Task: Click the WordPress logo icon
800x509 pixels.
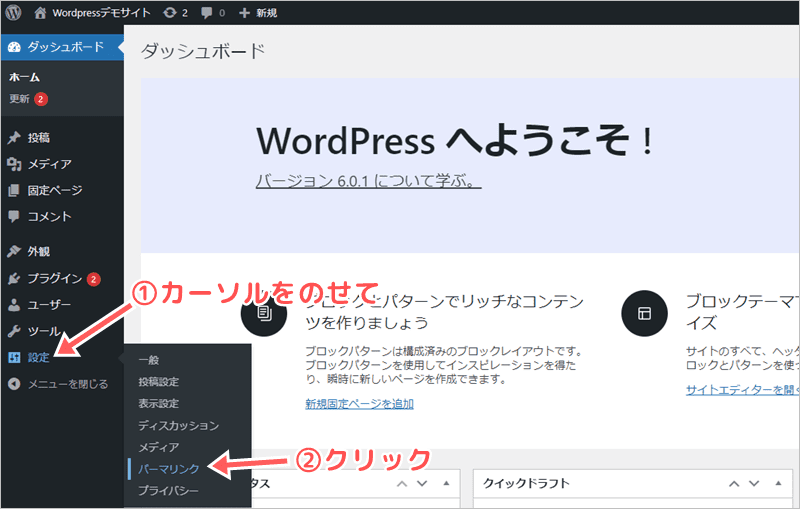Action: [15, 14]
